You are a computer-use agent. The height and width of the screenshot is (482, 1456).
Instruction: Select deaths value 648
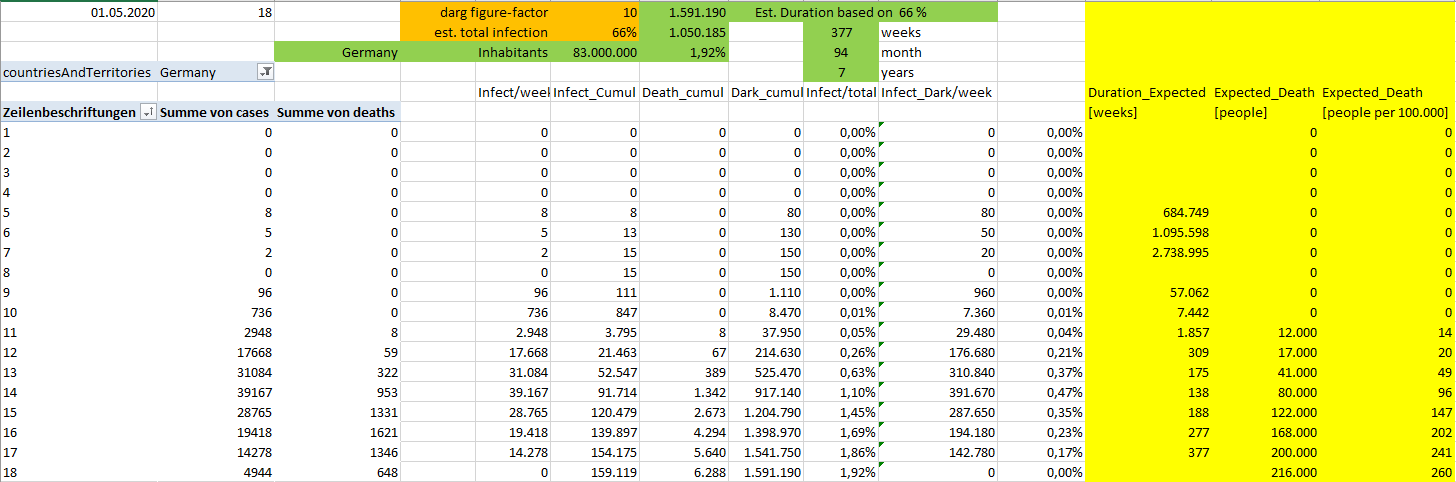click(x=337, y=472)
